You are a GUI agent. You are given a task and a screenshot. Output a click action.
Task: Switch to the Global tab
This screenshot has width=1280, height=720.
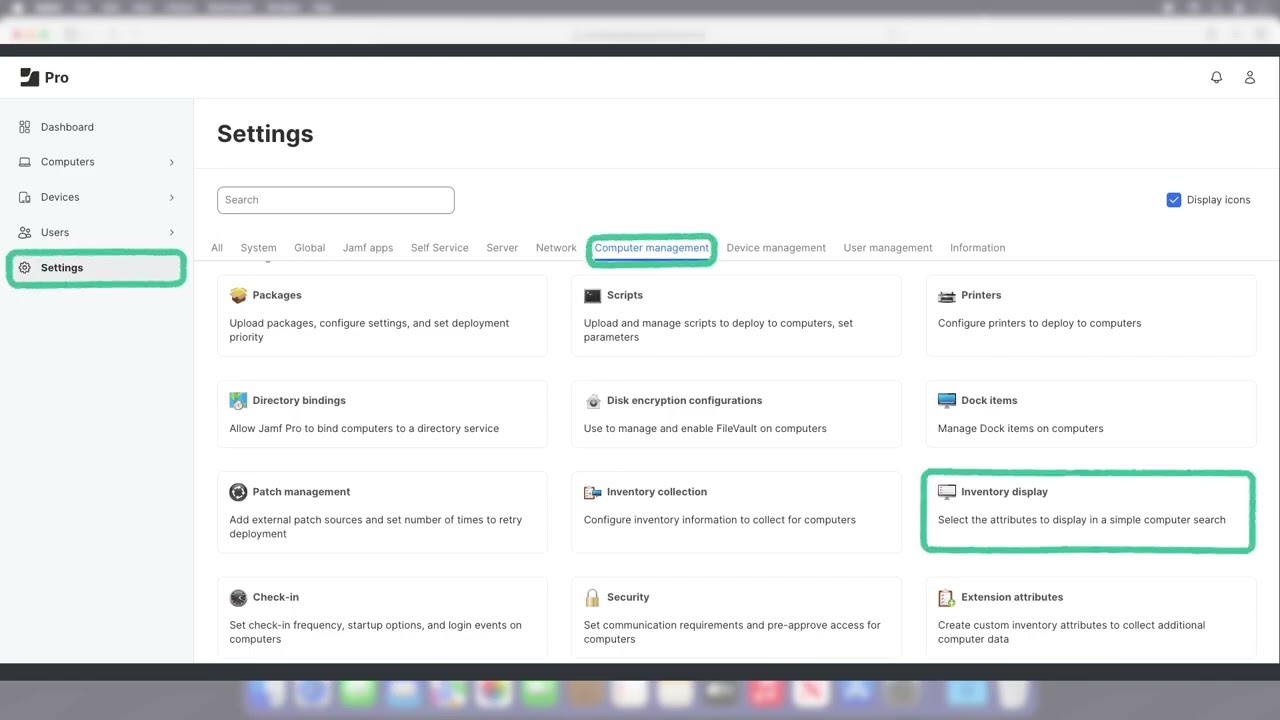(309, 248)
